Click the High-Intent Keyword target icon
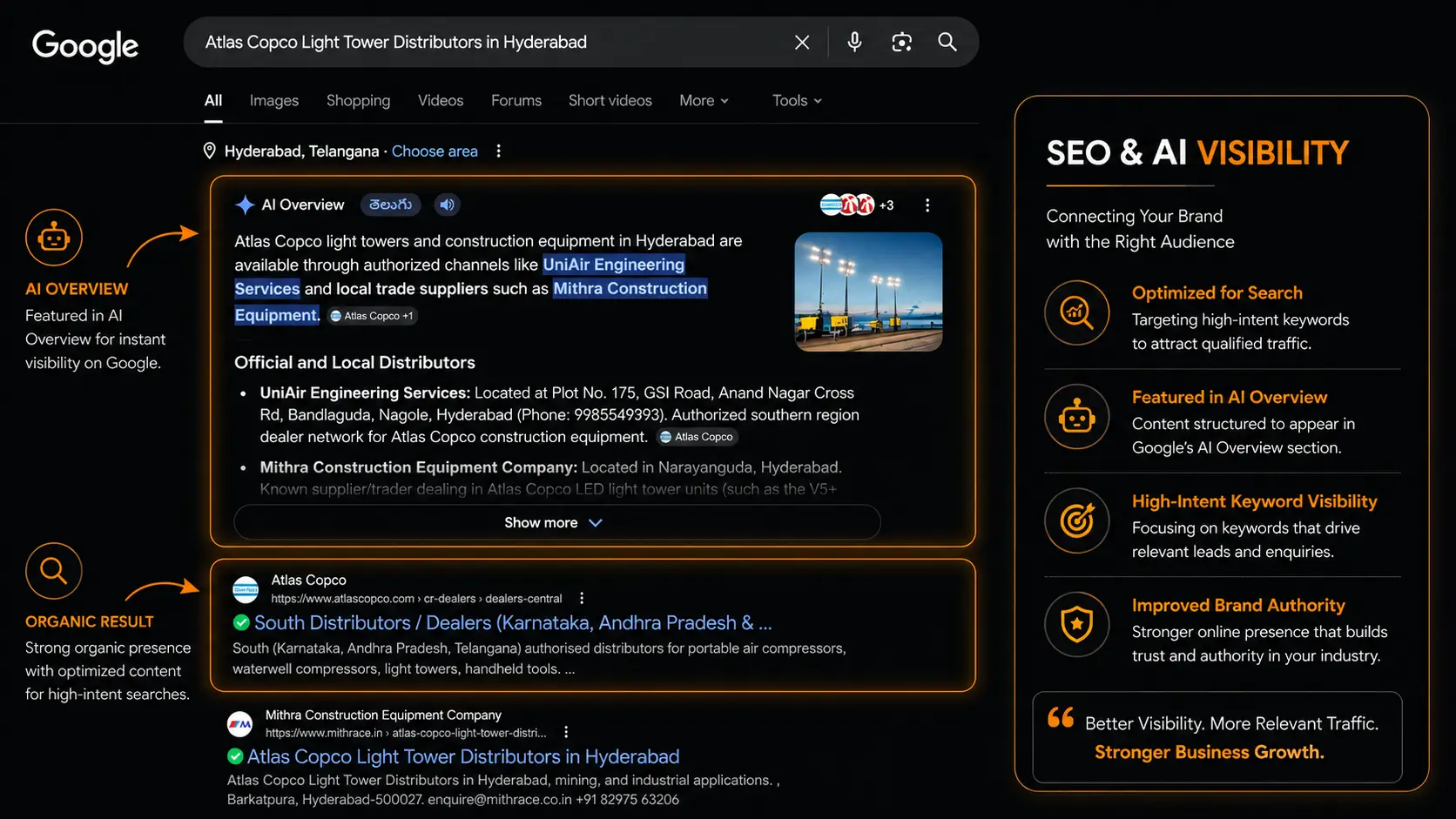 coord(1077,521)
